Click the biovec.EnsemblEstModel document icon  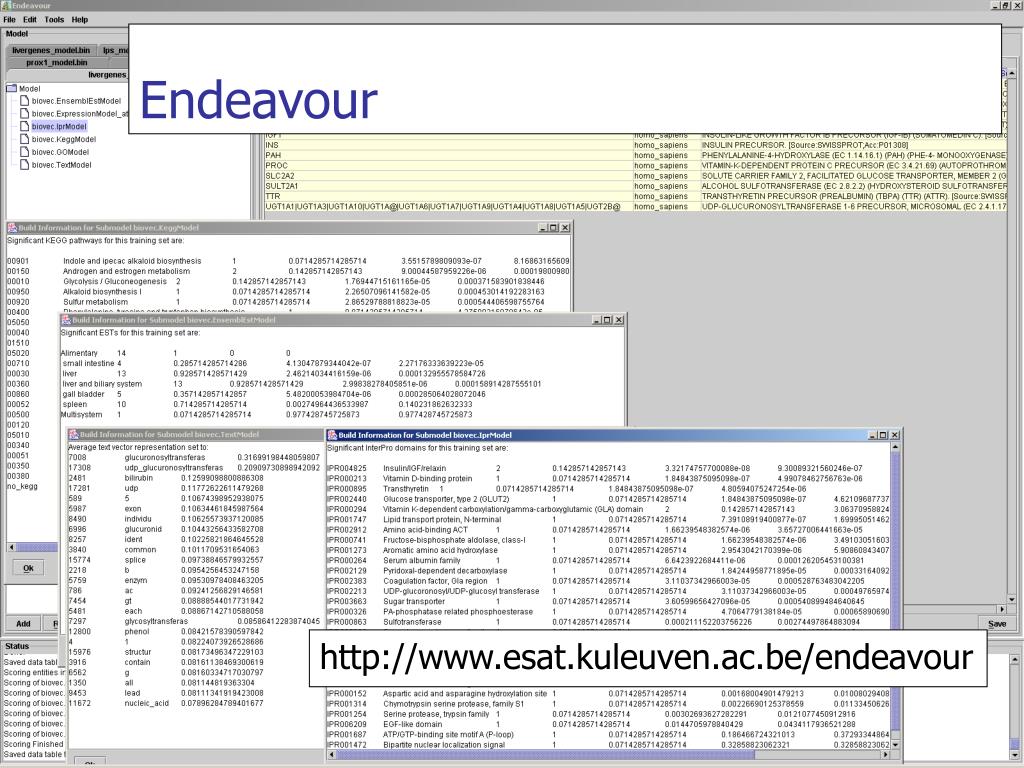pos(25,101)
